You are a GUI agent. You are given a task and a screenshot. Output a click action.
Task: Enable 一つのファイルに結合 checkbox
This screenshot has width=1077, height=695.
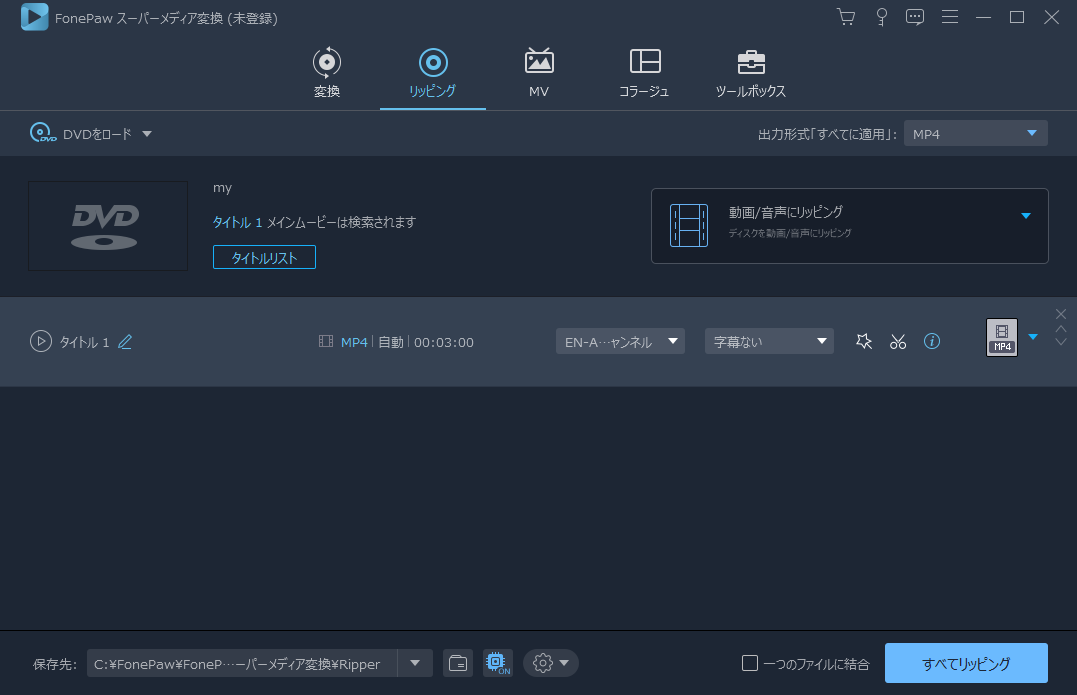[x=750, y=663]
